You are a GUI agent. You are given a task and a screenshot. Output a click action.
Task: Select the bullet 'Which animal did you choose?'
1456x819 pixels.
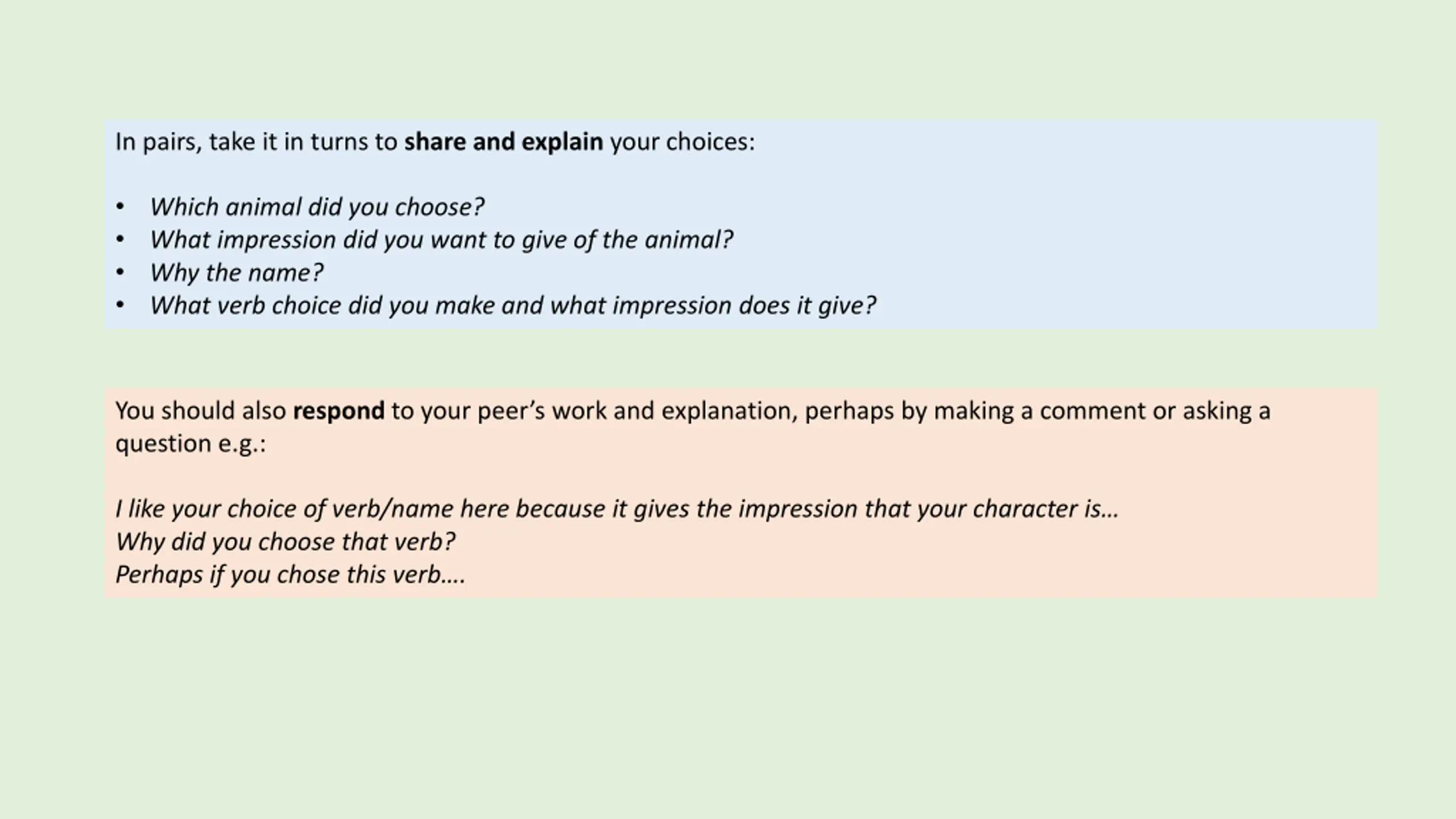click(x=317, y=207)
